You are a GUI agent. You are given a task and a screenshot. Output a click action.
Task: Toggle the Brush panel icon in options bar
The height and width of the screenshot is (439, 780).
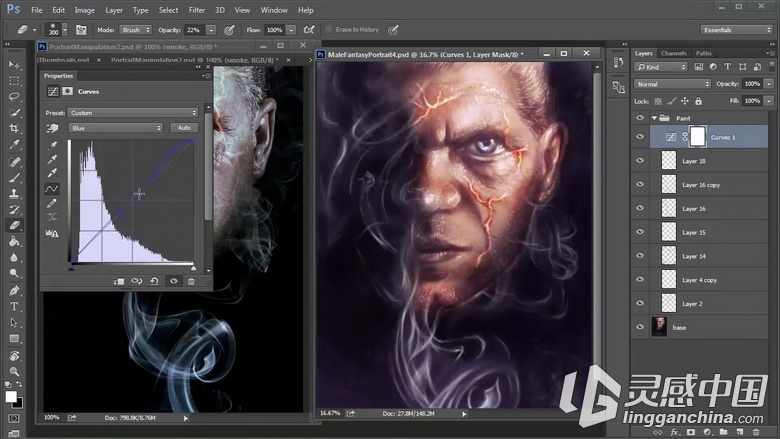click(81, 30)
